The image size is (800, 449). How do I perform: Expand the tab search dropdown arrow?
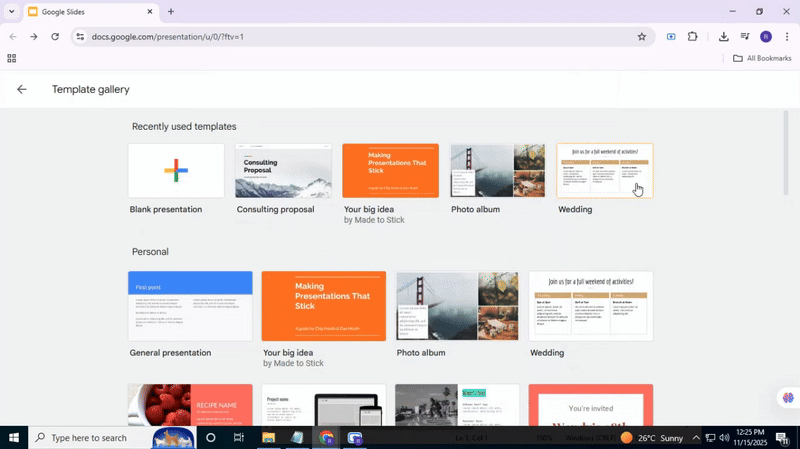[10, 12]
